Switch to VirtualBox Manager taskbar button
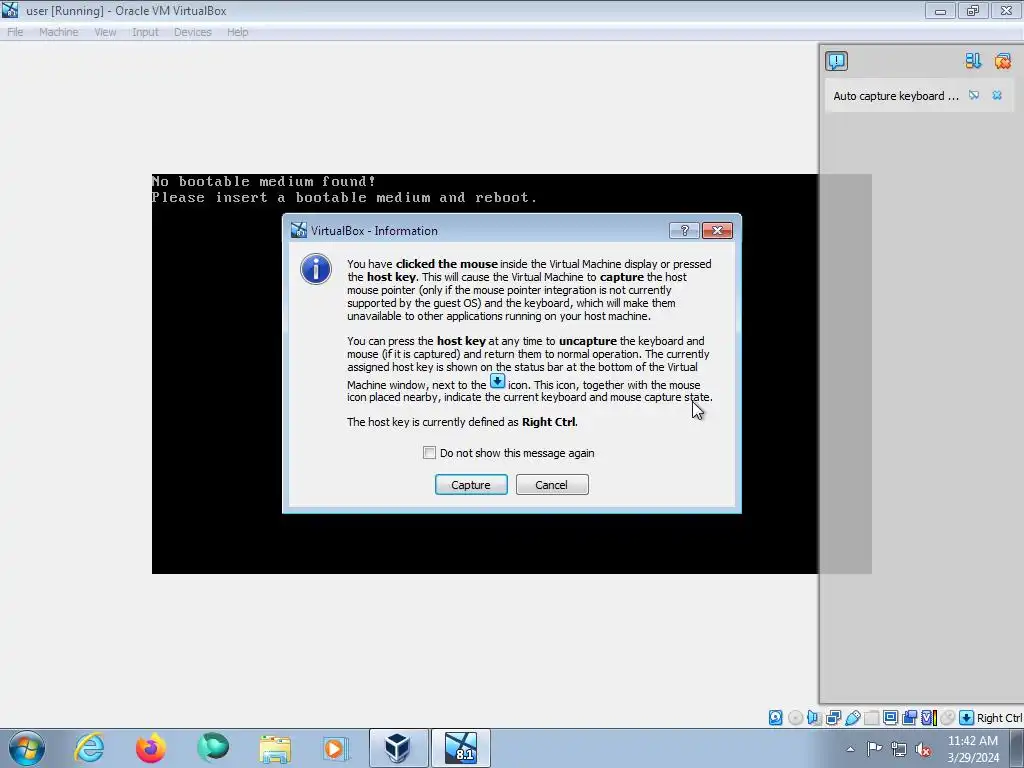The width and height of the screenshot is (1024, 768). pos(398,748)
